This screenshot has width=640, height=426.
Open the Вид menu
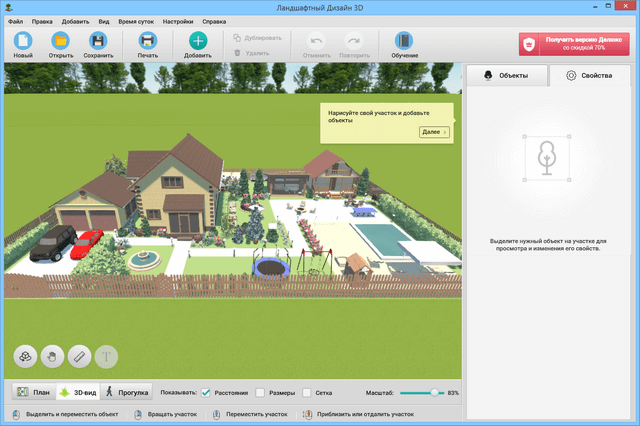tap(106, 20)
